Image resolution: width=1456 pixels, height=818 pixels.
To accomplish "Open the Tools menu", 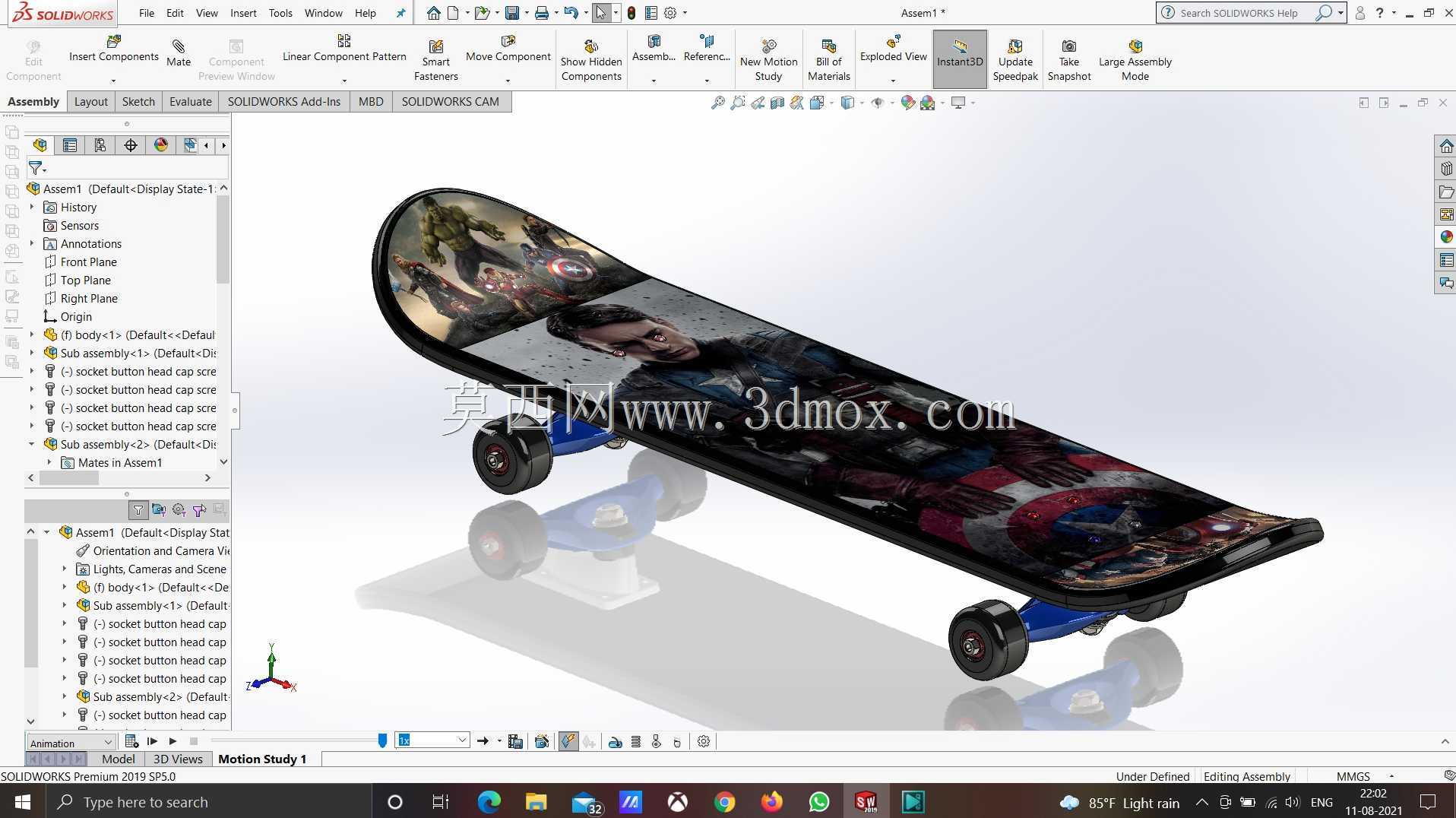I will (x=280, y=13).
